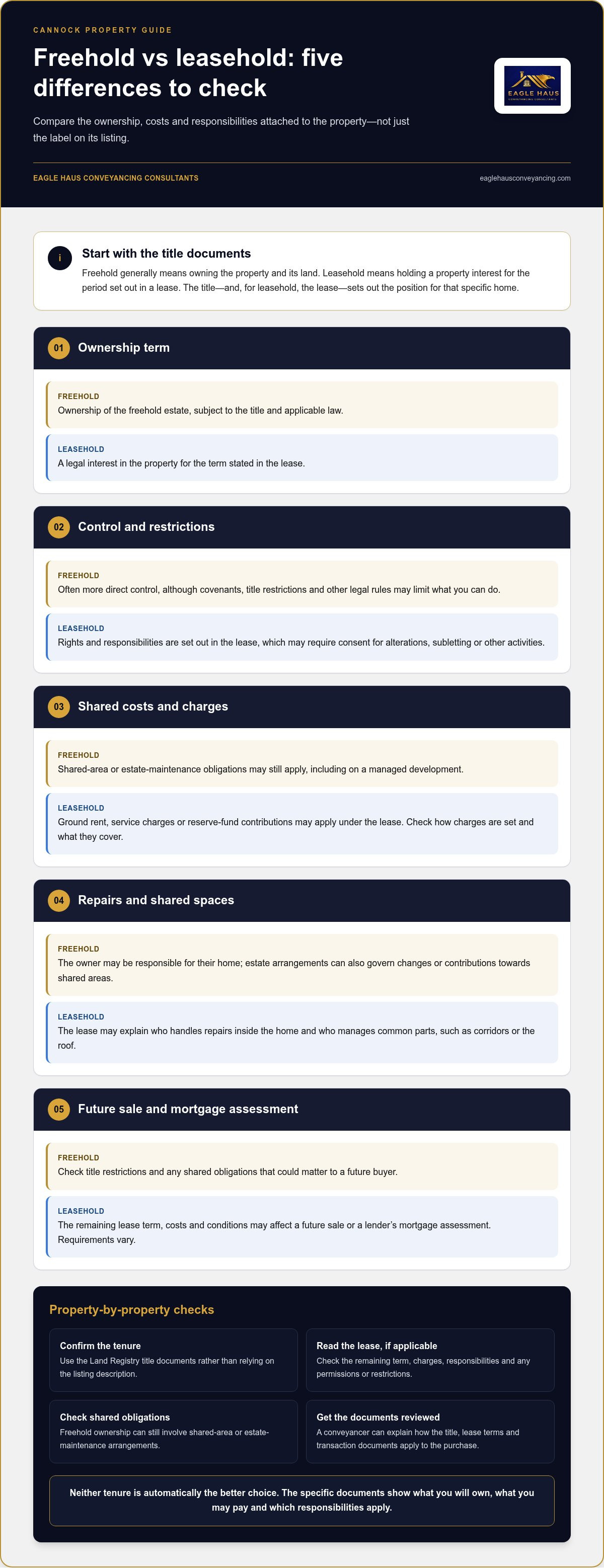Click the 02 badge next to Control and restrictions

[x=58, y=527]
